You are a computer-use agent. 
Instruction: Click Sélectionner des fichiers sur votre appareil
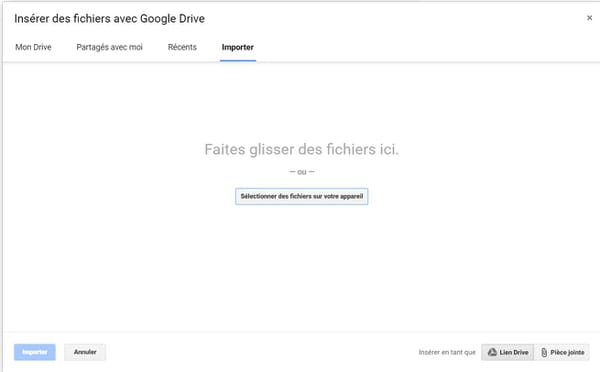tap(302, 196)
